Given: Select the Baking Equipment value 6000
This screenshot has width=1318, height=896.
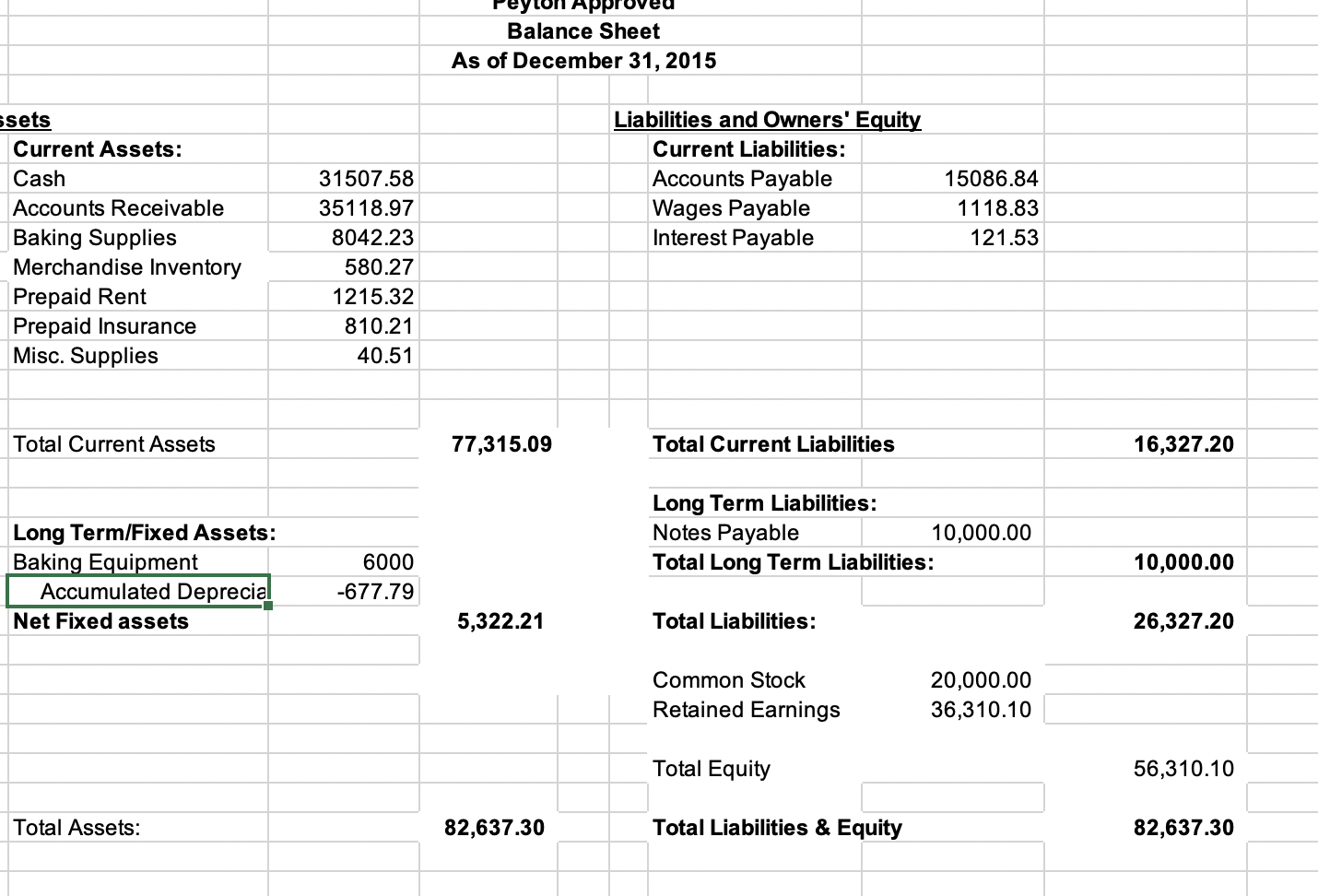Looking at the screenshot, I should 388,562.
